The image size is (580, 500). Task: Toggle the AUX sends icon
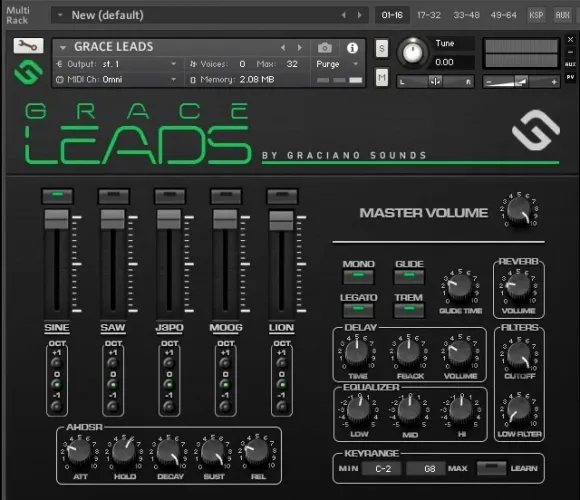click(570, 64)
